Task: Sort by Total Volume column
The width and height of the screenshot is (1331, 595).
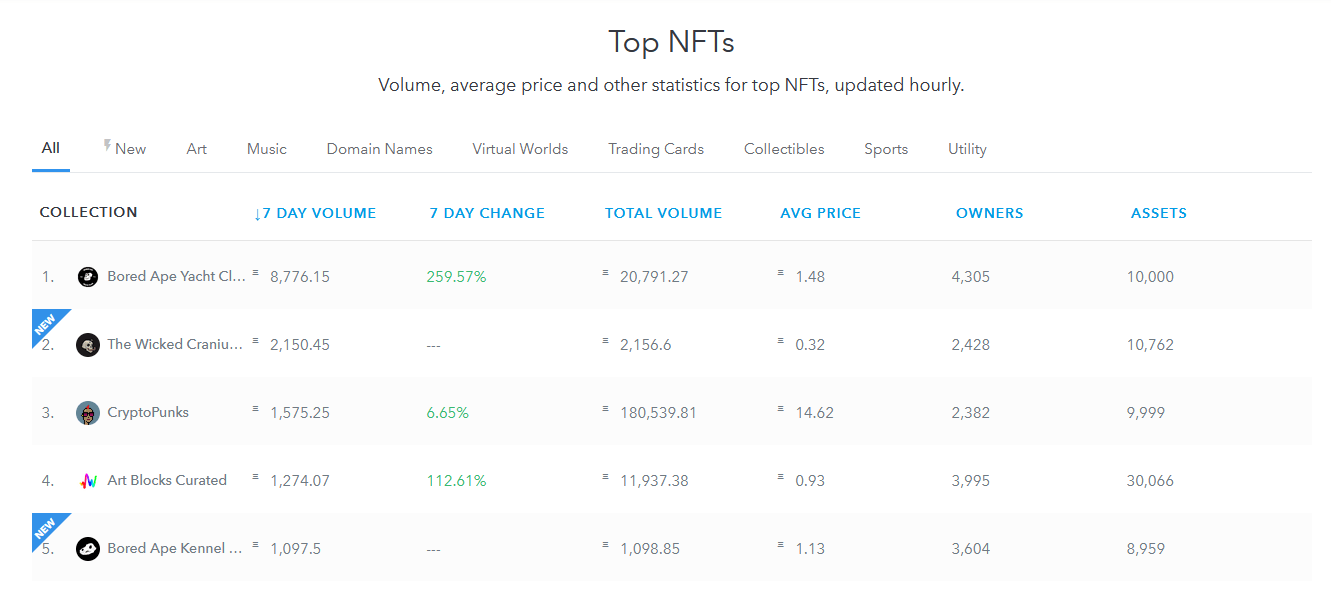Action: click(663, 213)
